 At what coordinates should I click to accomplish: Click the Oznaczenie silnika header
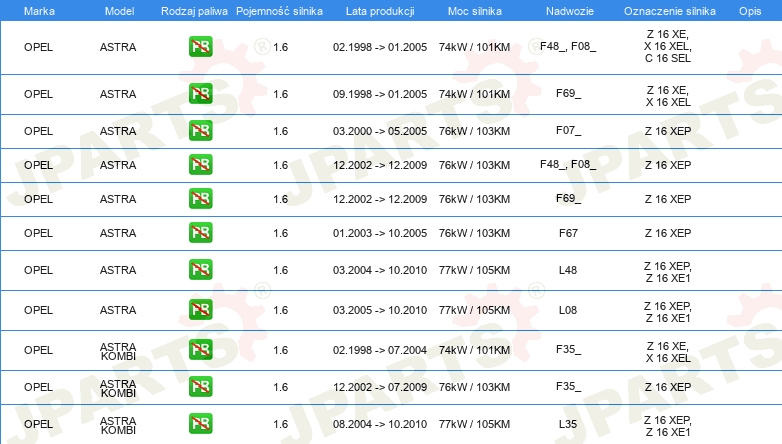(670, 11)
